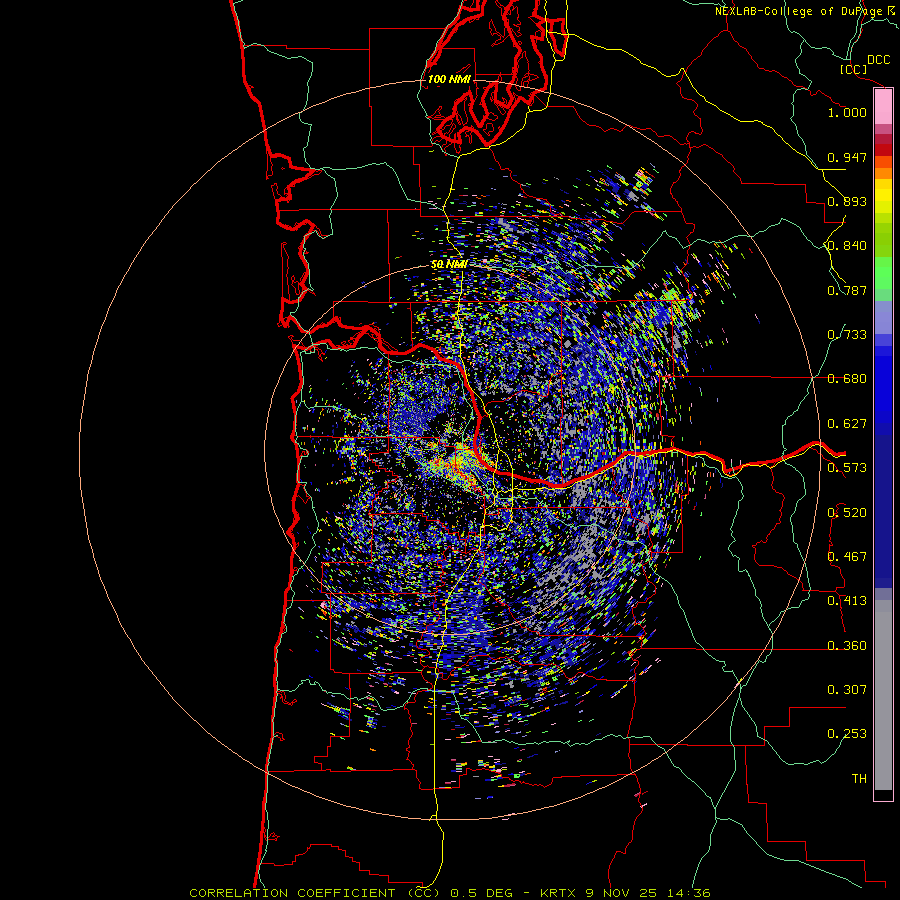The height and width of the screenshot is (900, 900).
Task: Click the 14:36 timestamp in the caption
Action: click(x=689, y=893)
